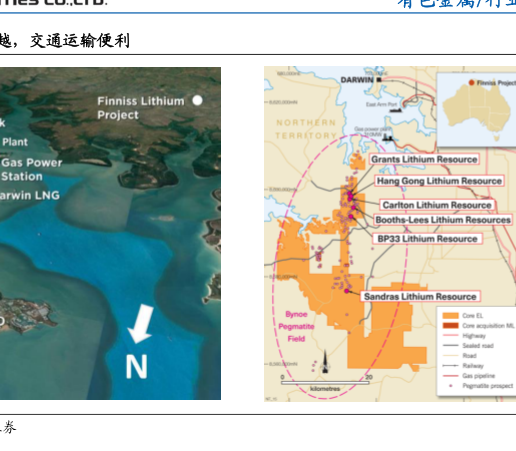This screenshot has width=516, height=451.
Task: Click the "Finniss Lithium Project" label on satellite image
Action: click(x=141, y=108)
